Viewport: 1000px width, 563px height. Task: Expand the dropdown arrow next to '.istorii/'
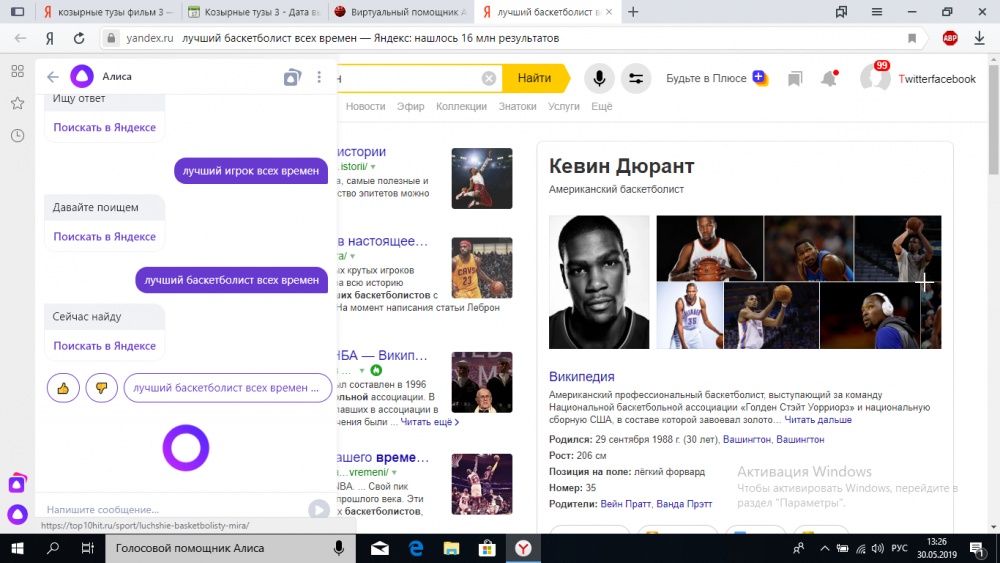tap(373, 167)
